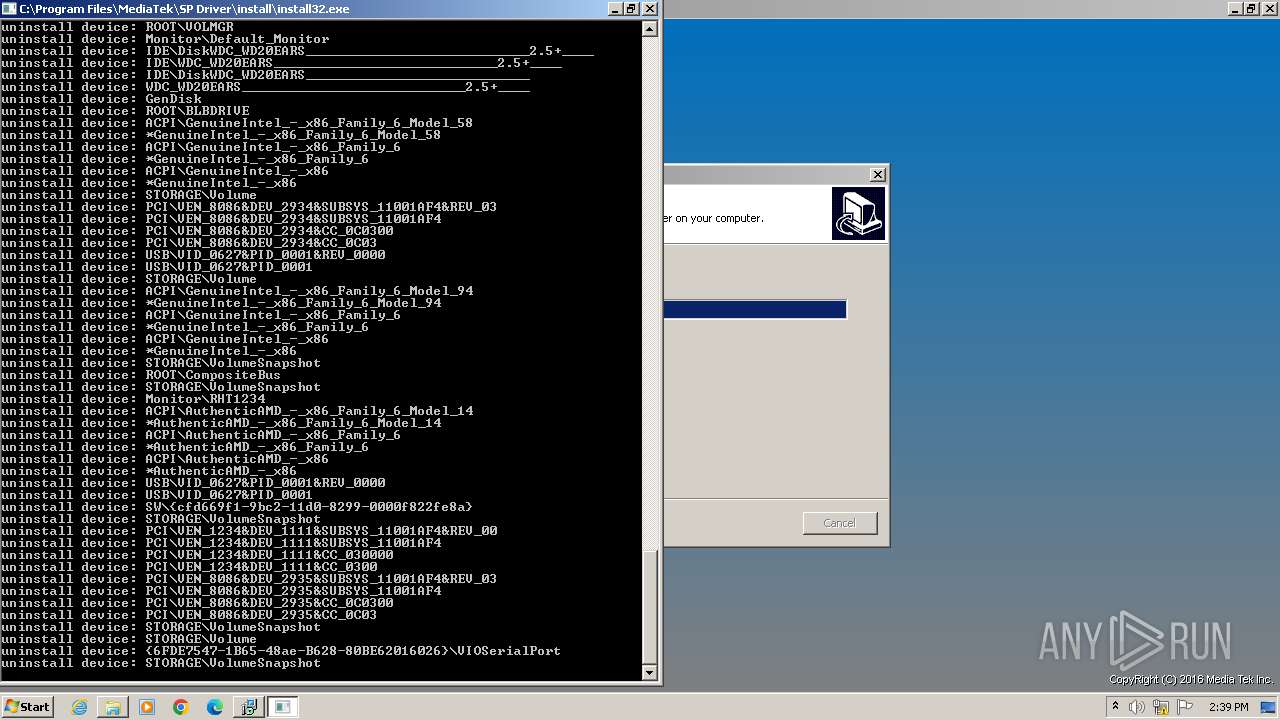Image resolution: width=1280 pixels, height=720 pixels.
Task: Open Google Chrome from the taskbar
Action: (181, 707)
